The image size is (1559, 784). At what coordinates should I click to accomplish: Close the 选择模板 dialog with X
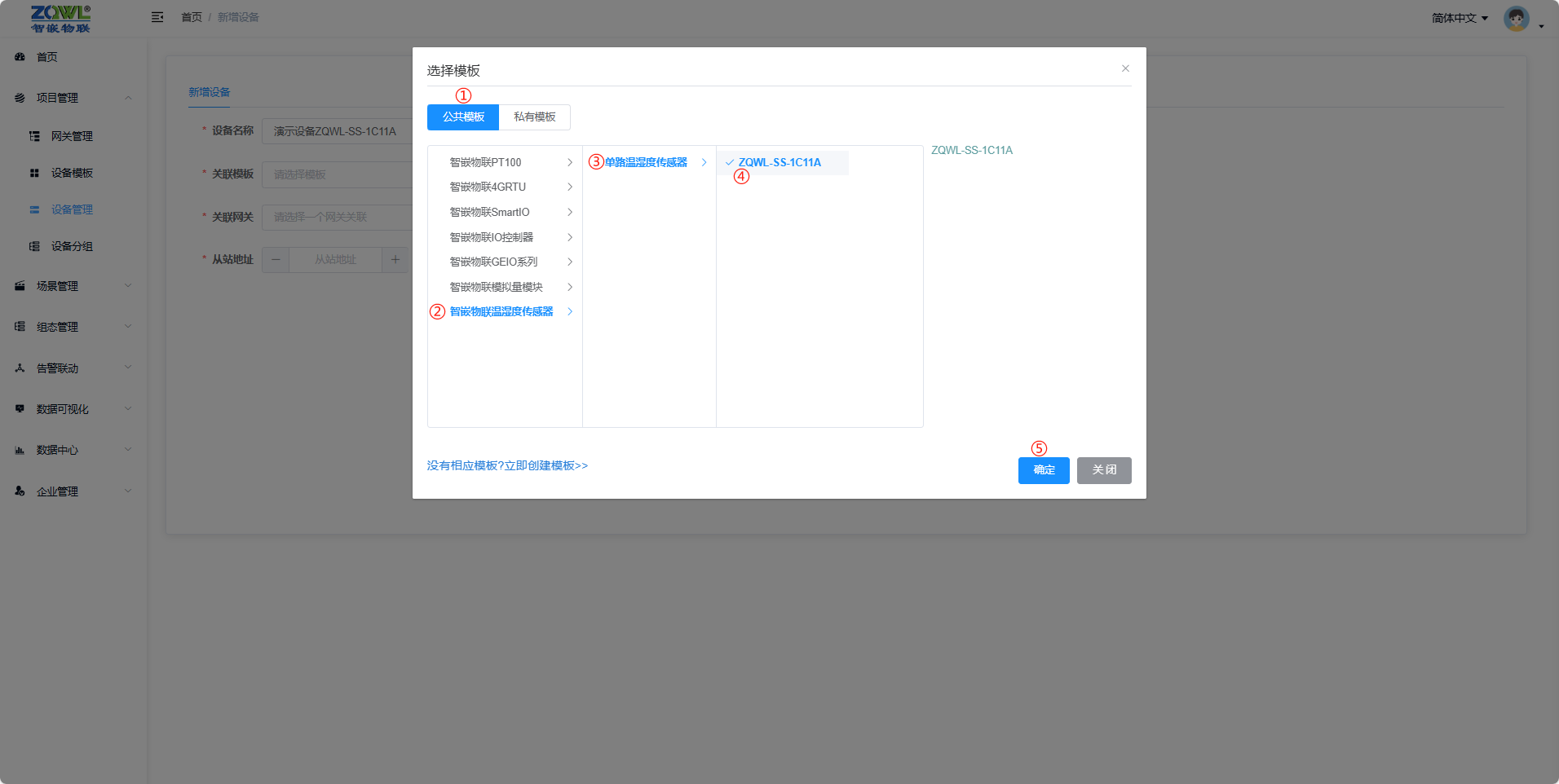click(x=1125, y=68)
